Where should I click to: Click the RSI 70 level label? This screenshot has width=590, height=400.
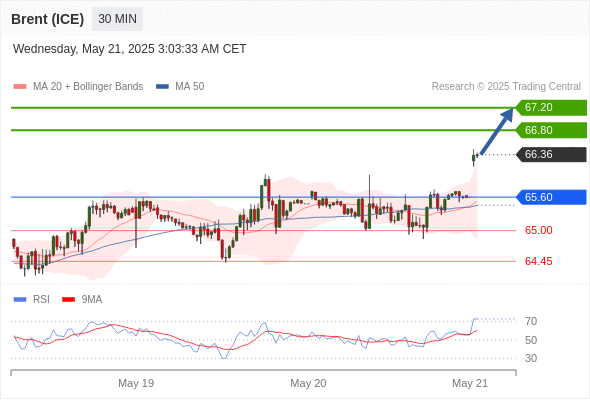(531, 321)
